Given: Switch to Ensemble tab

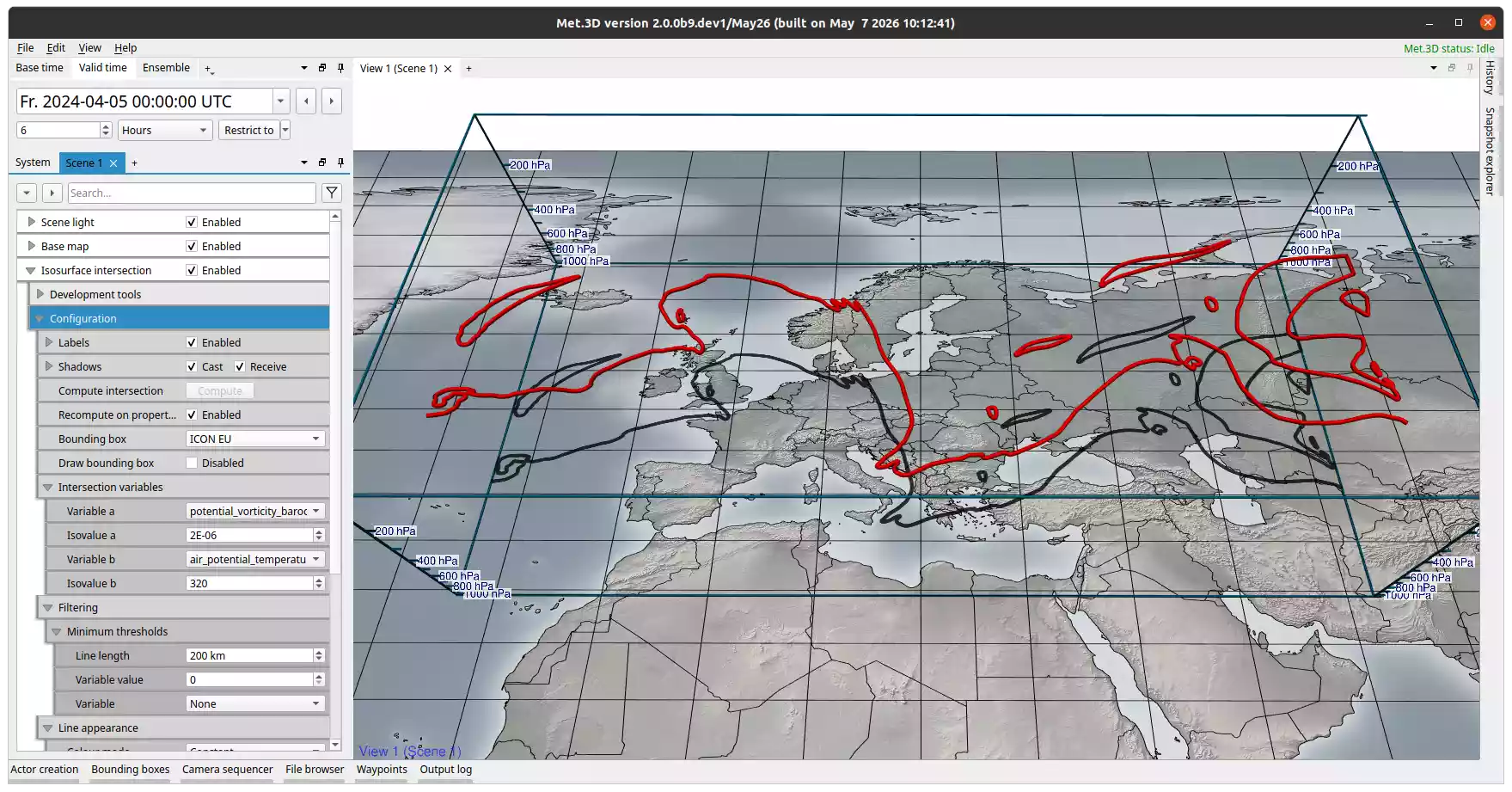Looking at the screenshot, I should (166, 68).
